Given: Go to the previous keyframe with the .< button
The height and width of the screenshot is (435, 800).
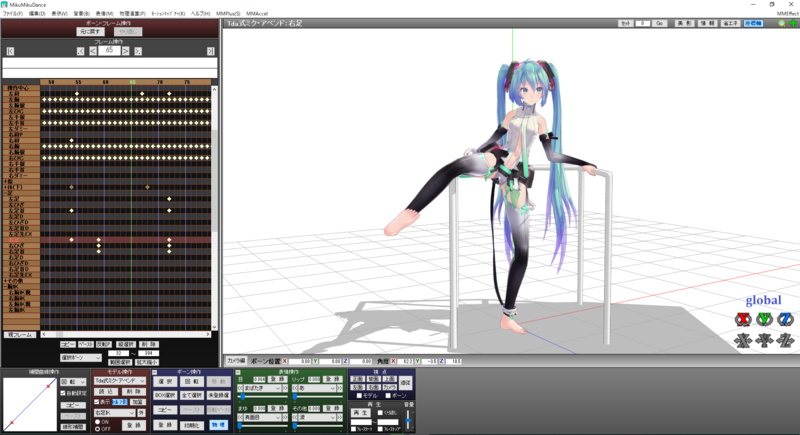Looking at the screenshot, I should tap(81, 51).
